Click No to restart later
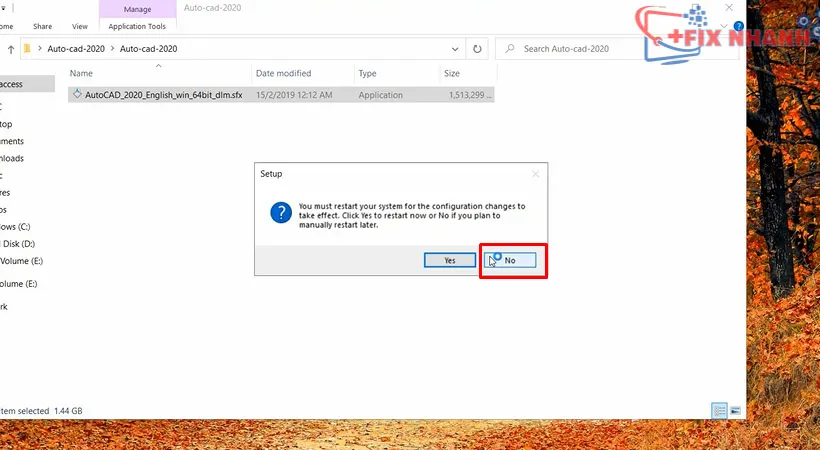This screenshot has height=450, width=820. [x=512, y=260]
